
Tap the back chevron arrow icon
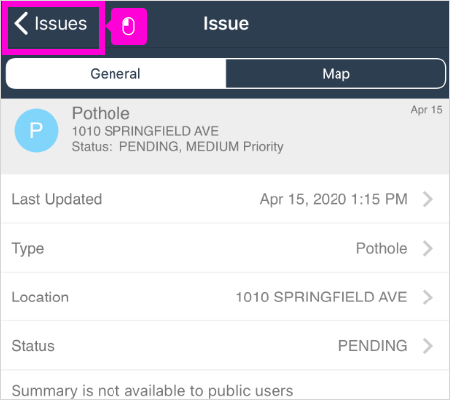[21, 24]
